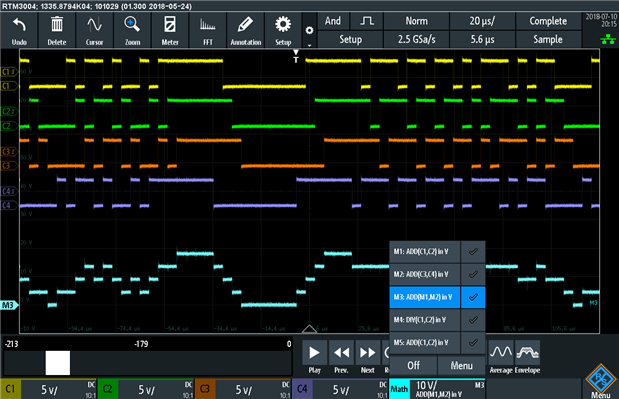Image resolution: width=619 pixels, height=399 pixels.
Task: Open Math 10 V/ scale settings
Action: [448, 389]
